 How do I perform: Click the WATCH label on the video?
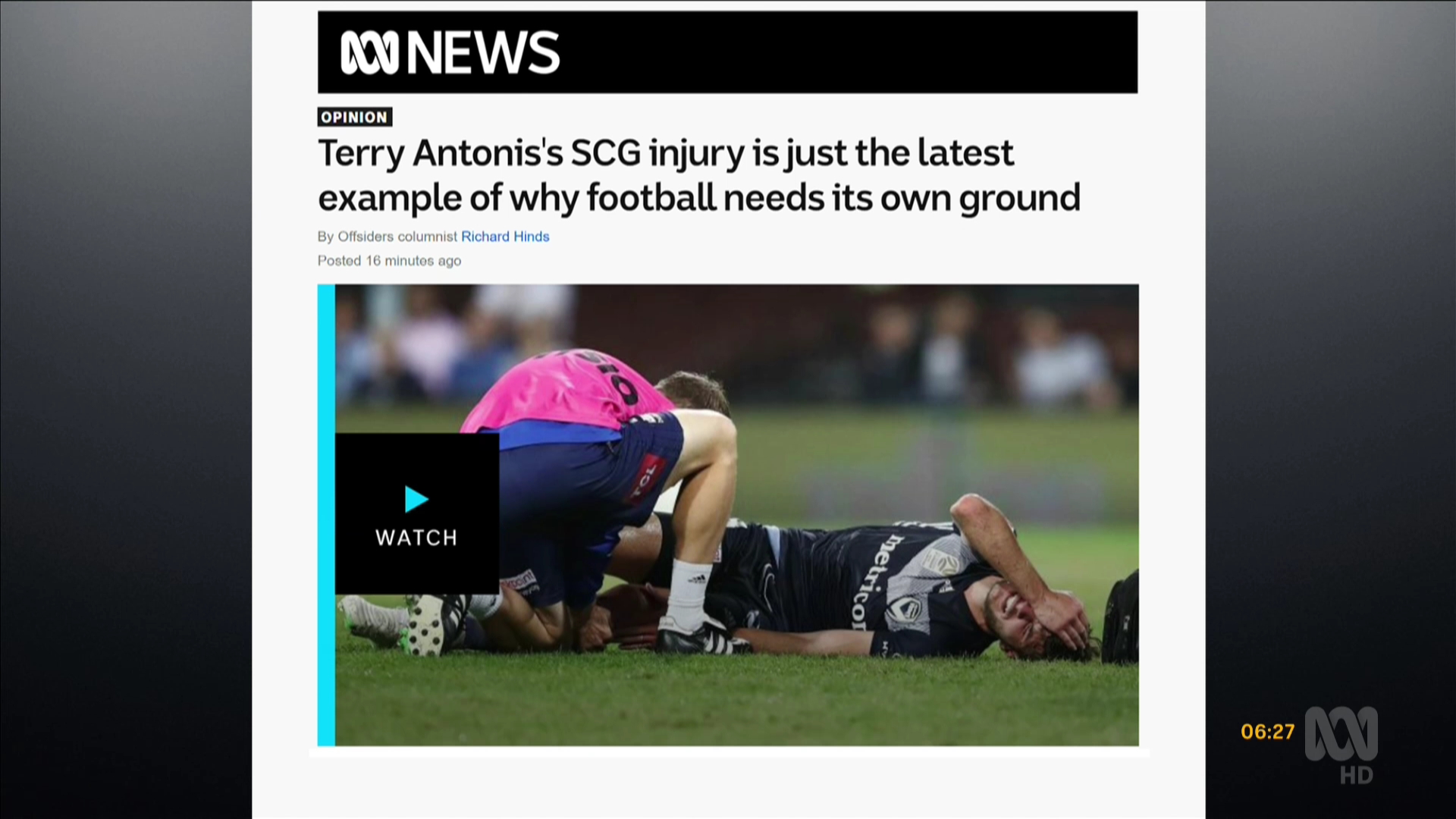416,538
